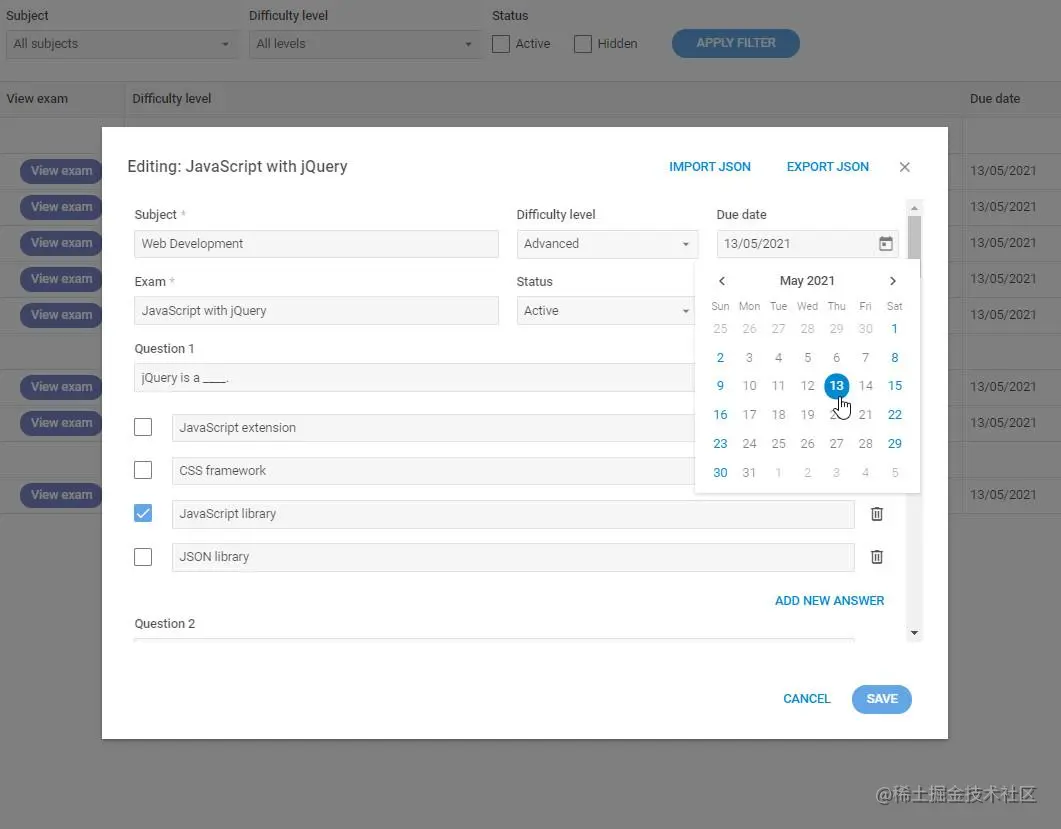
Task: Click the dialog scrollbar down arrow
Action: 914,633
